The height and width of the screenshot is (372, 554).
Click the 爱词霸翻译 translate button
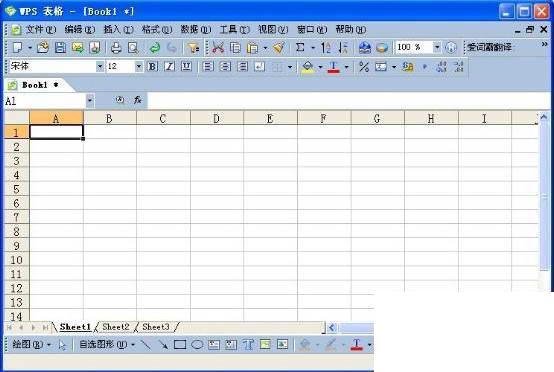pyautogui.click(x=489, y=47)
